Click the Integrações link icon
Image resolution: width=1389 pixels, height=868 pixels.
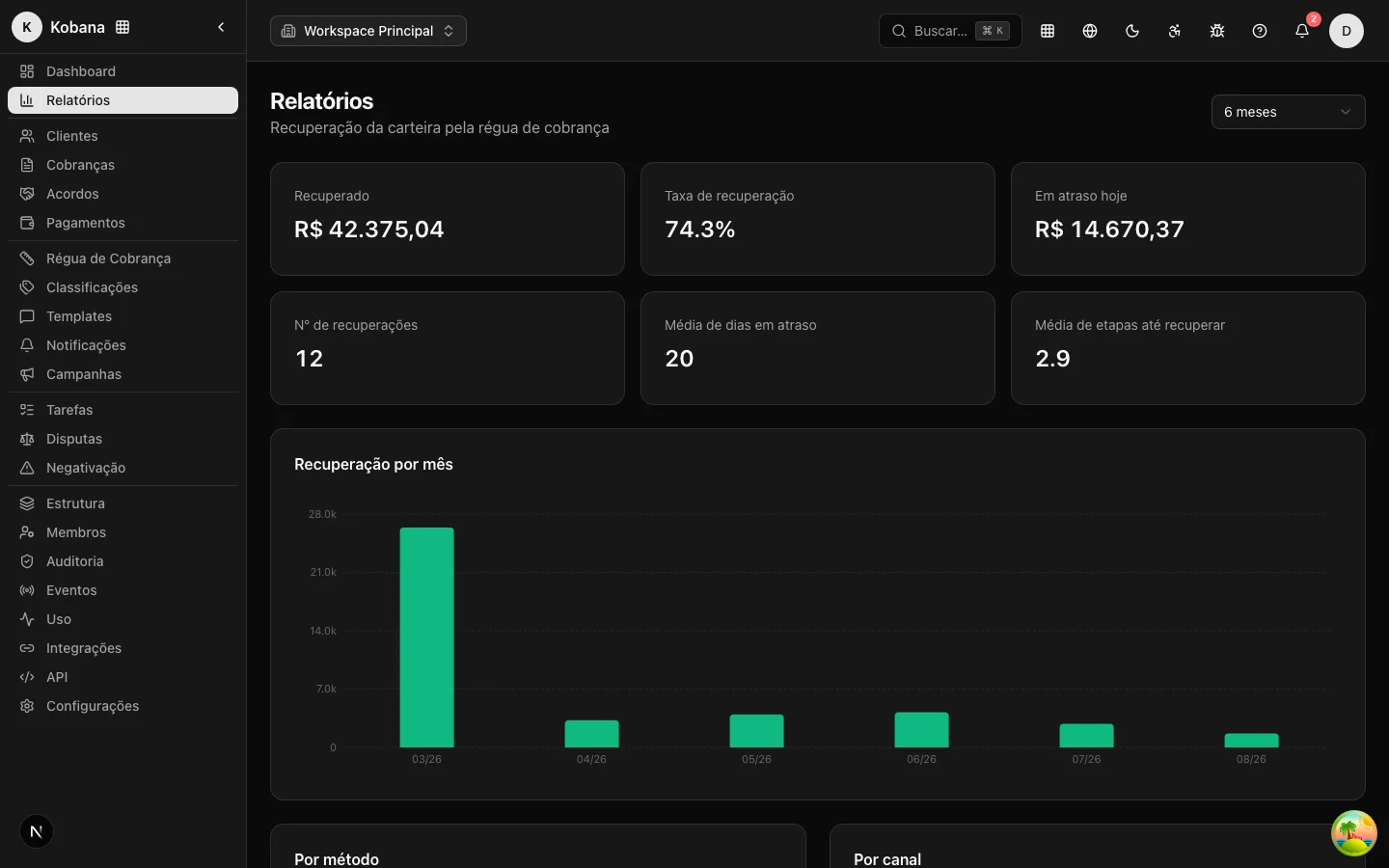(x=27, y=648)
